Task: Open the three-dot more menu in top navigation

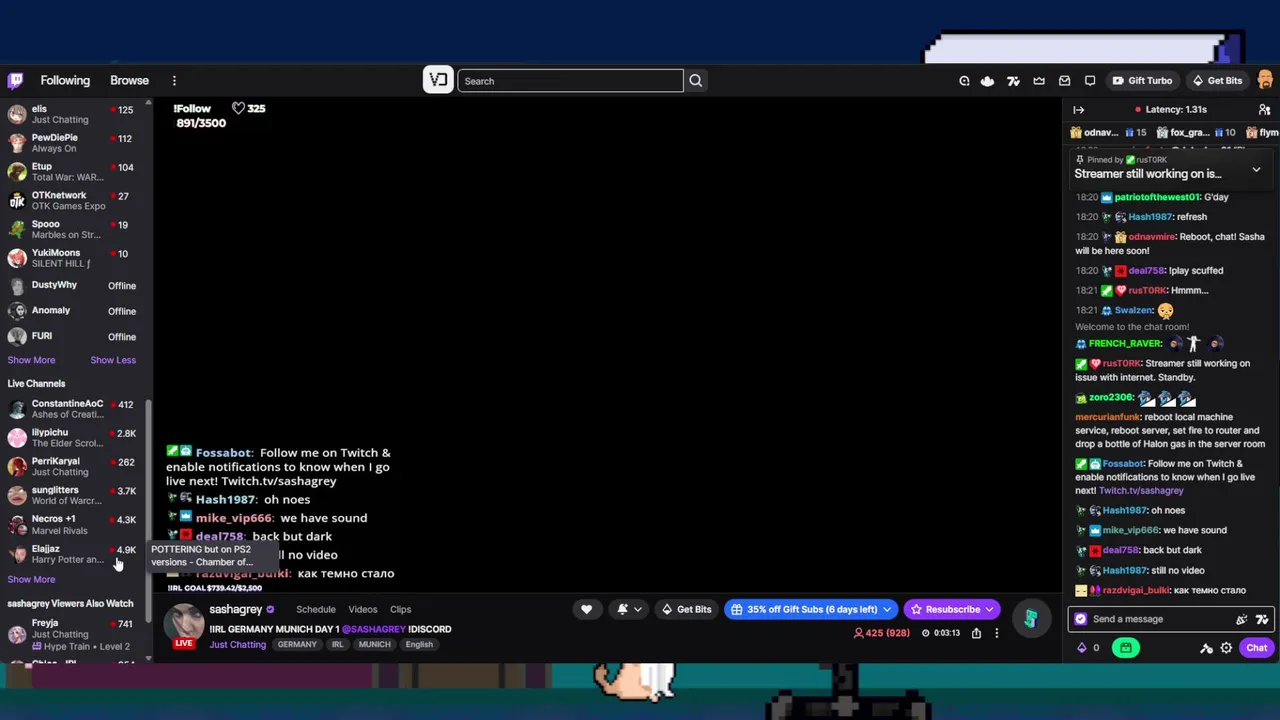Action: coord(174,81)
